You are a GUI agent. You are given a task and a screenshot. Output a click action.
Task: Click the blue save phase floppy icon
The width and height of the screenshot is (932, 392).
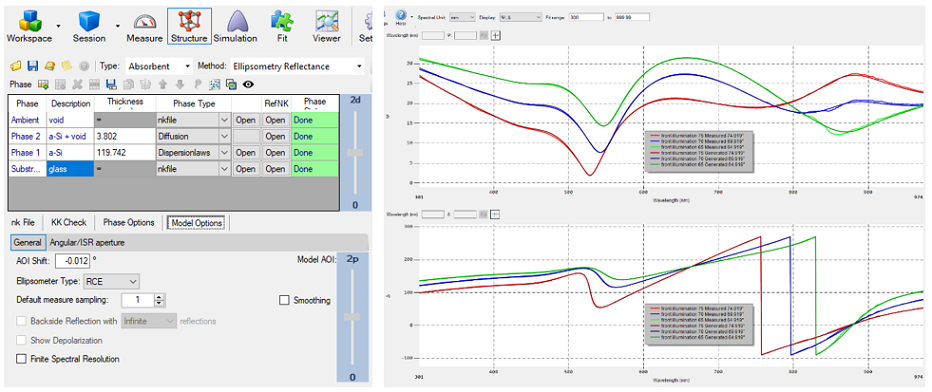pyautogui.click(x=111, y=84)
